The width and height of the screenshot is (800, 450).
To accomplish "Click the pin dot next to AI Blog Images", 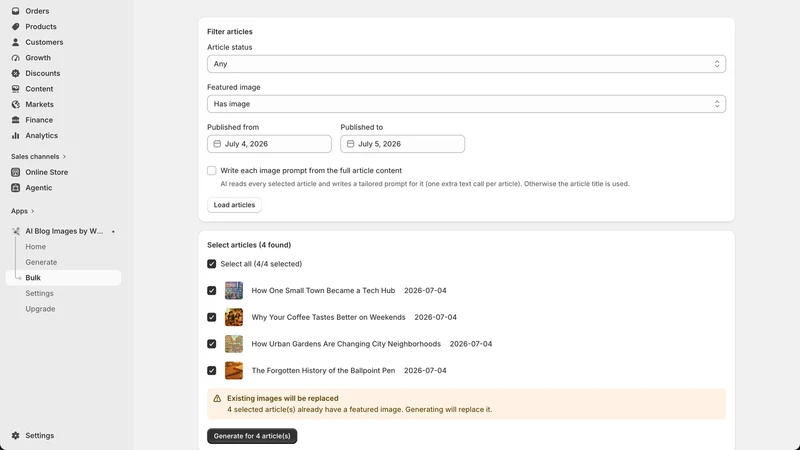I will [113, 232].
